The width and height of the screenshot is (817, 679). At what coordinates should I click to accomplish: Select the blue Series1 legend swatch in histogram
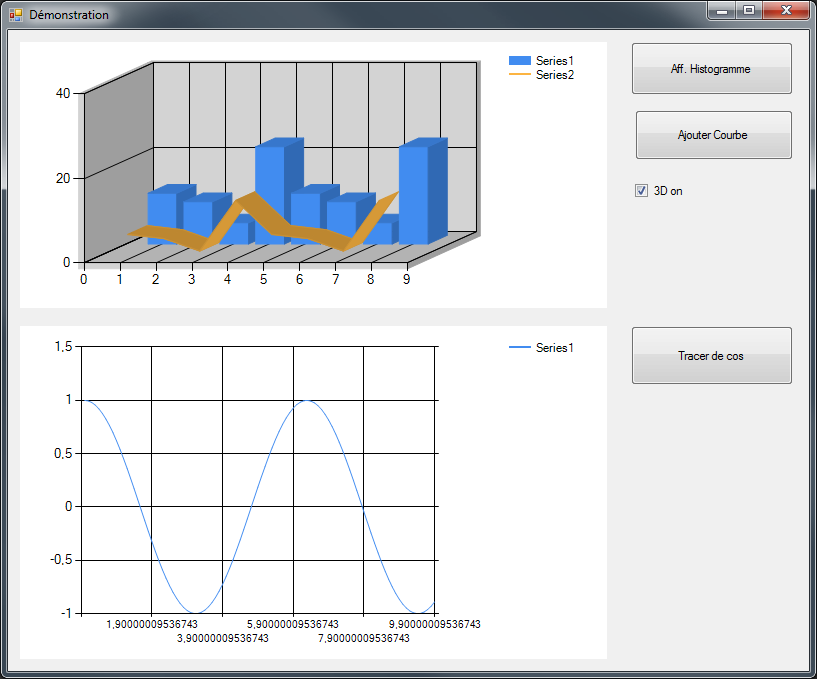tap(519, 61)
